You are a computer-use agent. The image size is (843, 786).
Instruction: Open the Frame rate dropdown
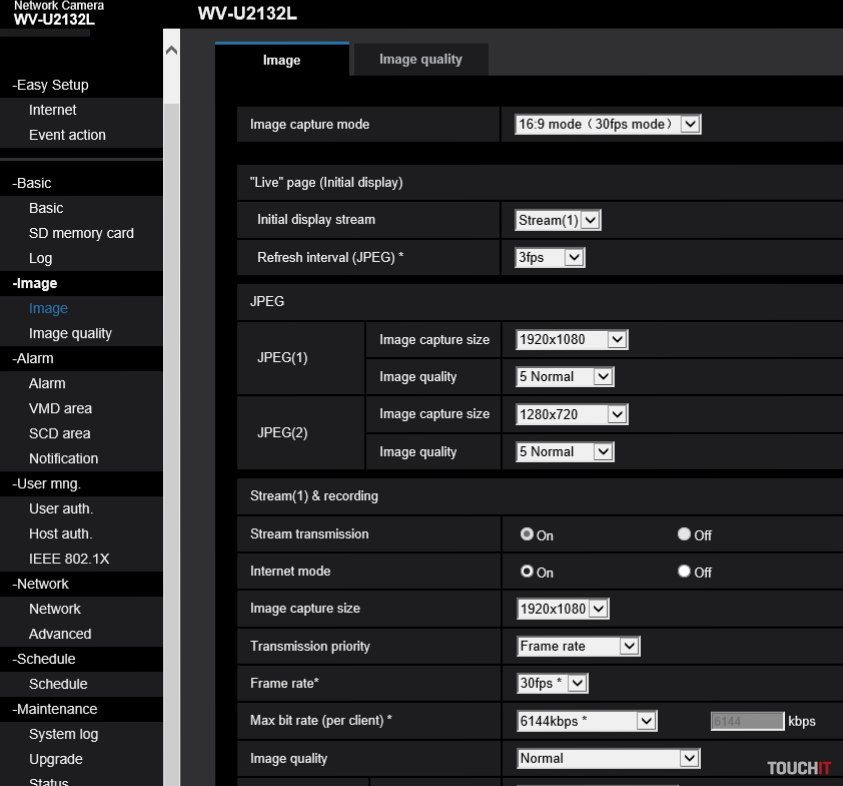click(x=554, y=683)
